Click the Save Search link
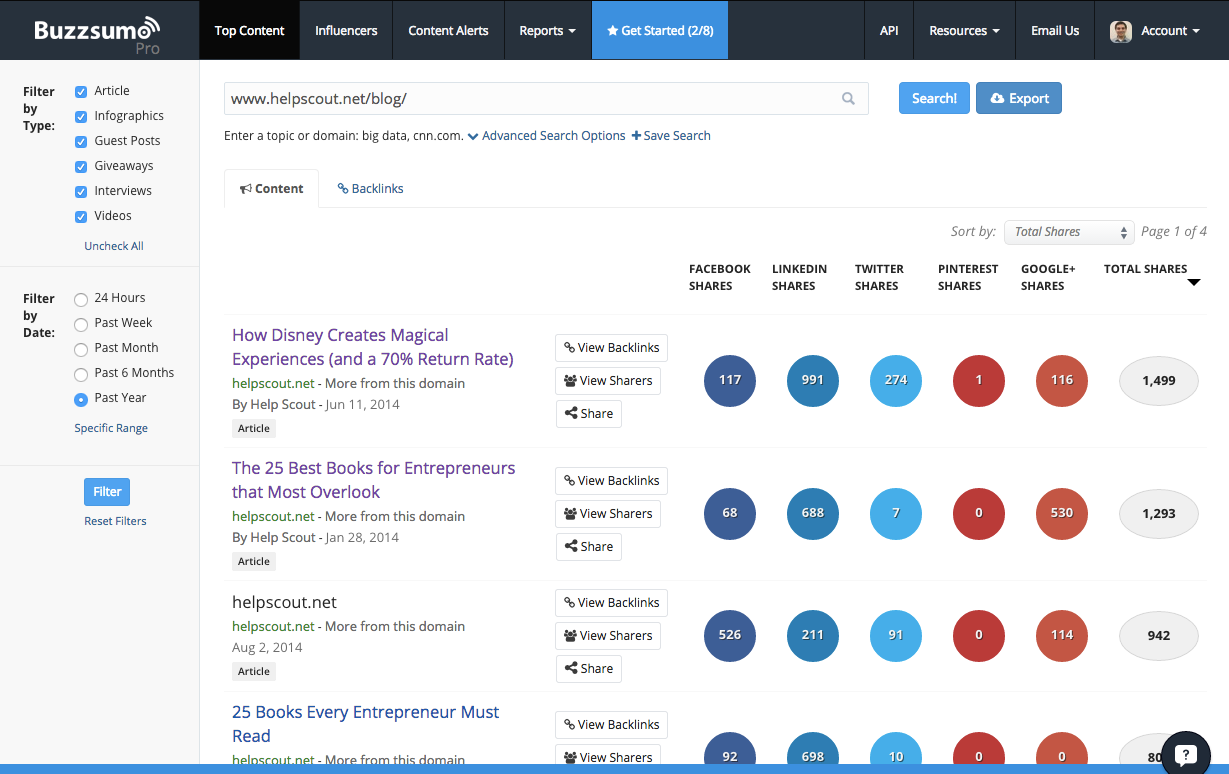1229x774 pixels. point(671,135)
